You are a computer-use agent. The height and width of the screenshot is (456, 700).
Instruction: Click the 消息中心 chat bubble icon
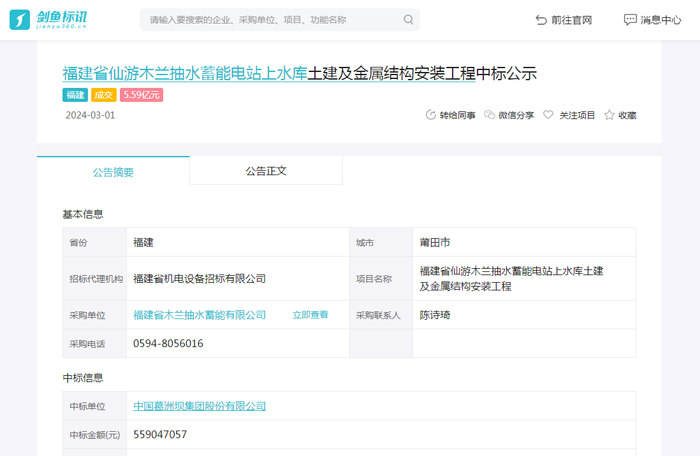(x=630, y=20)
